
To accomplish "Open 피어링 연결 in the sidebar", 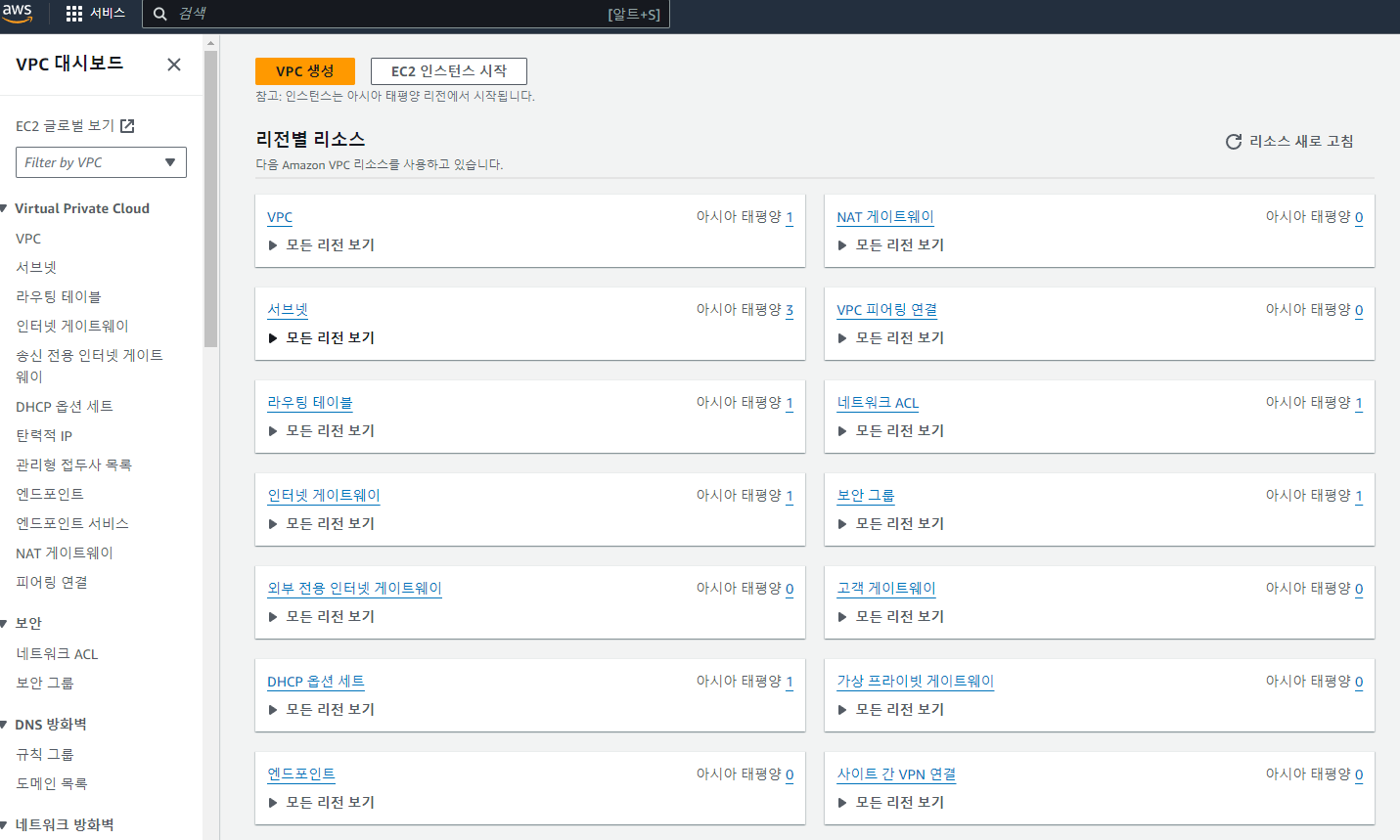I will pos(52,582).
